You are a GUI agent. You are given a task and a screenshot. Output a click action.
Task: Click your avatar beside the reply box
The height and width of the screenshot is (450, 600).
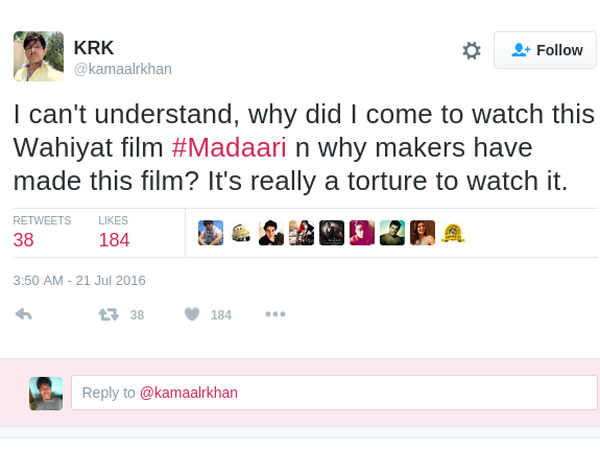click(x=46, y=393)
